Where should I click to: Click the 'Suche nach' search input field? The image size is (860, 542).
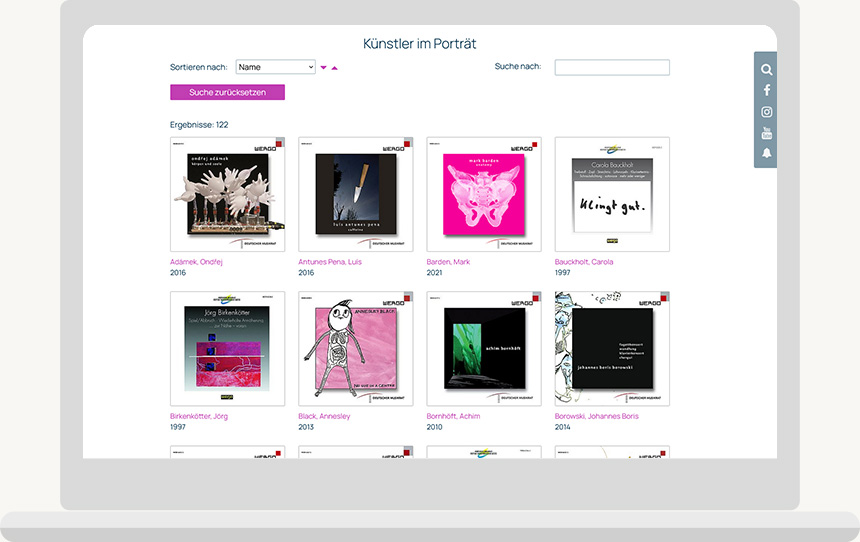point(612,67)
